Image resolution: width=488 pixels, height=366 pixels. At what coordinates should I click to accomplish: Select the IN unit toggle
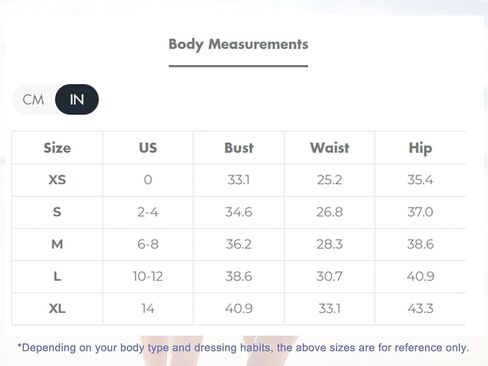pyautogui.click(x=77, y=99)
